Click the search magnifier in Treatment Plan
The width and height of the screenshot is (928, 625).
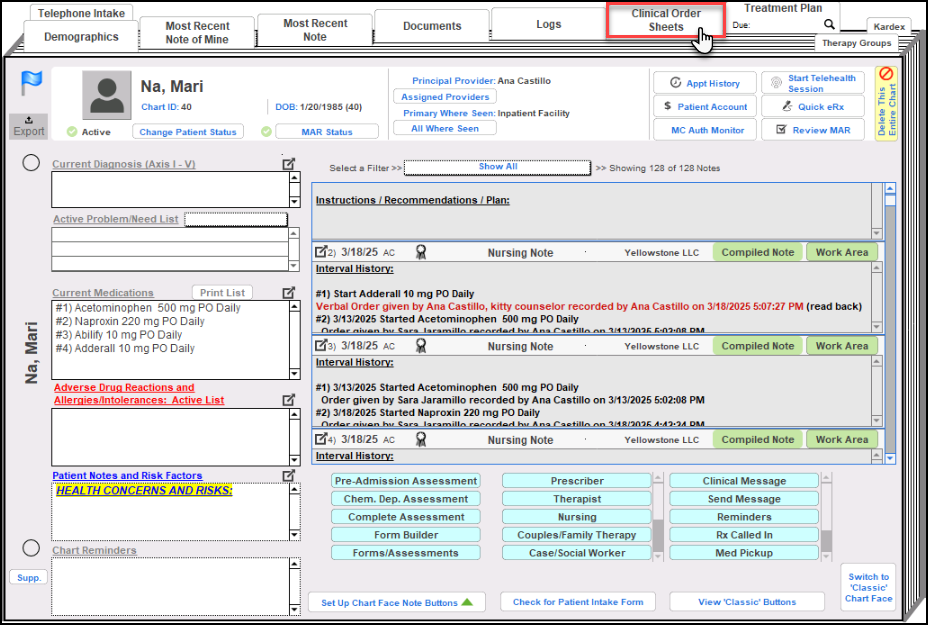click(829, 25)
